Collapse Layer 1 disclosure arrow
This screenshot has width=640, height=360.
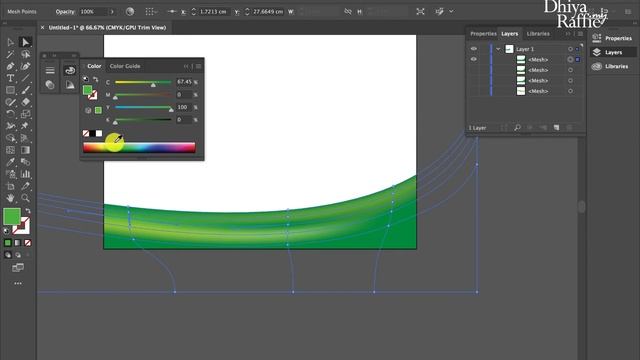pos(498,49)
